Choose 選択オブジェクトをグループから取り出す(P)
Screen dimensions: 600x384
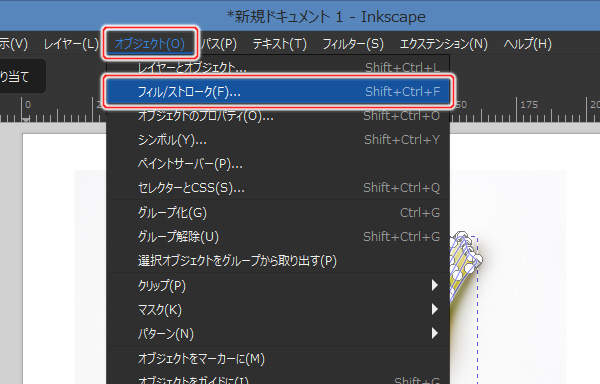(x=278, y=261)
